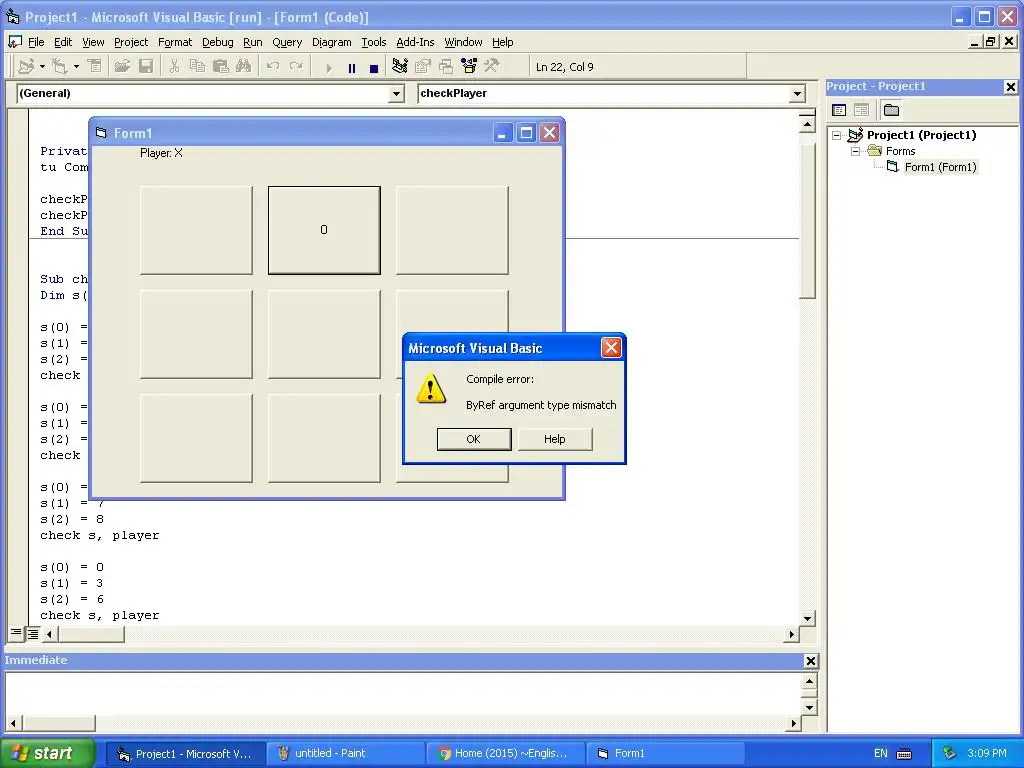
Task: Select the Forms folder in project tree
Action: click(x=900, y=151)
